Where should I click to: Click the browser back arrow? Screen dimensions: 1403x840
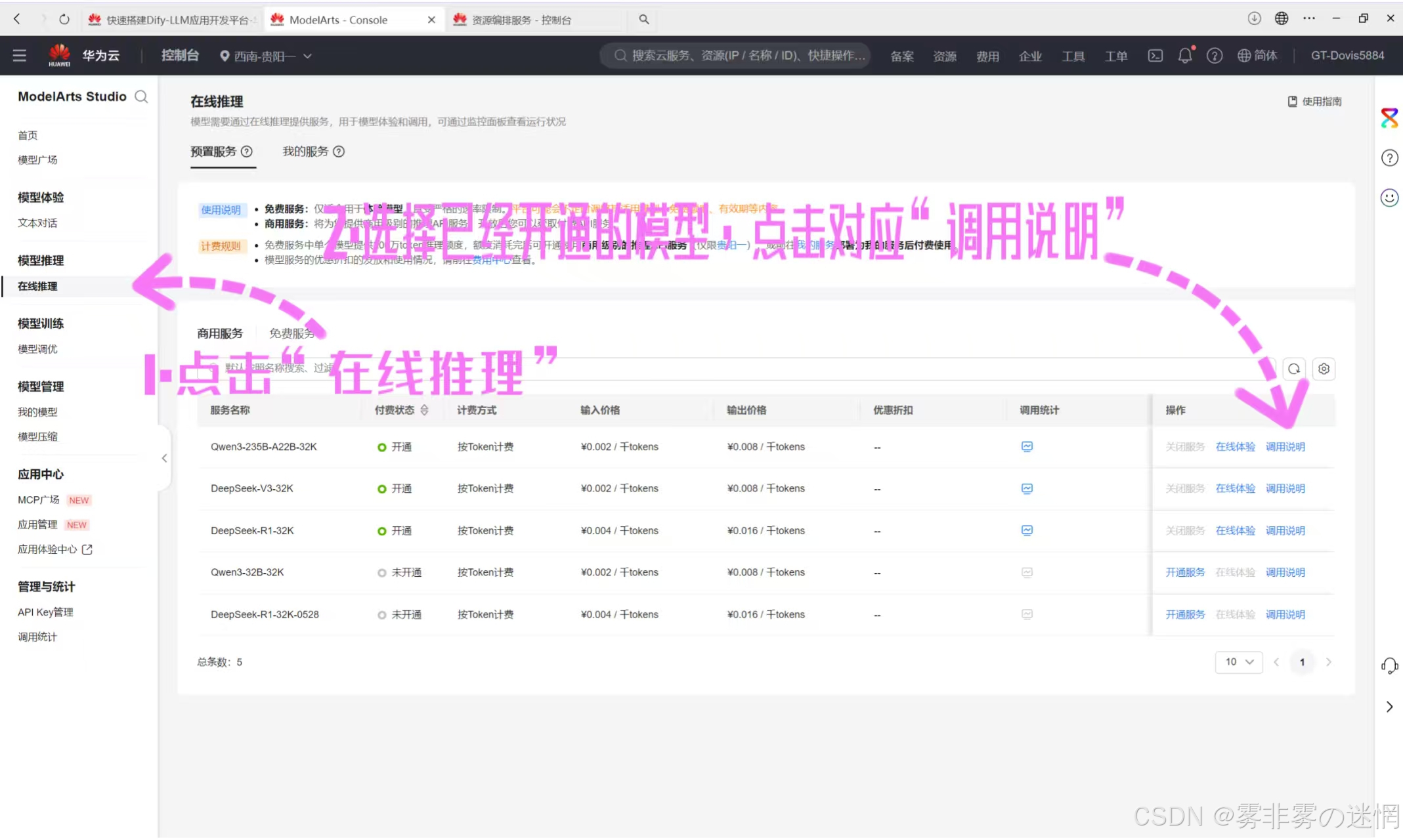pyautogui.click(x=18, y=19)
